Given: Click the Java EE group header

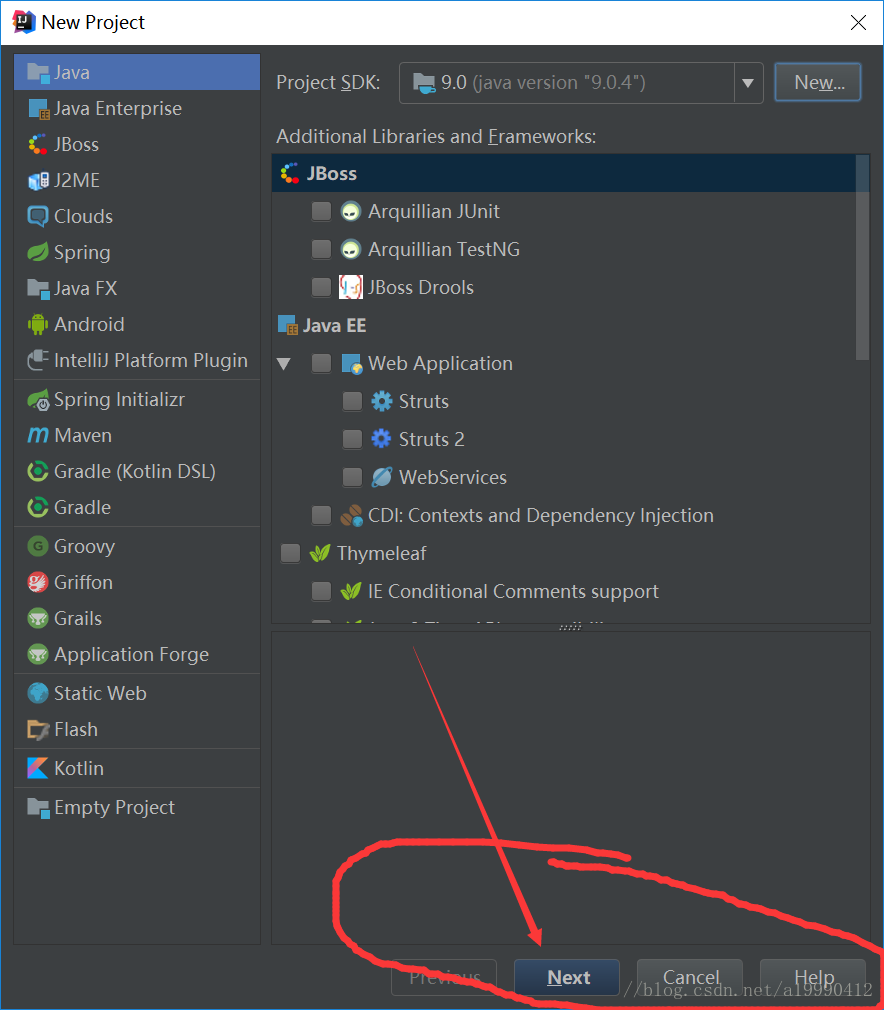Looking at the screenshot, I should pos(564,325).
